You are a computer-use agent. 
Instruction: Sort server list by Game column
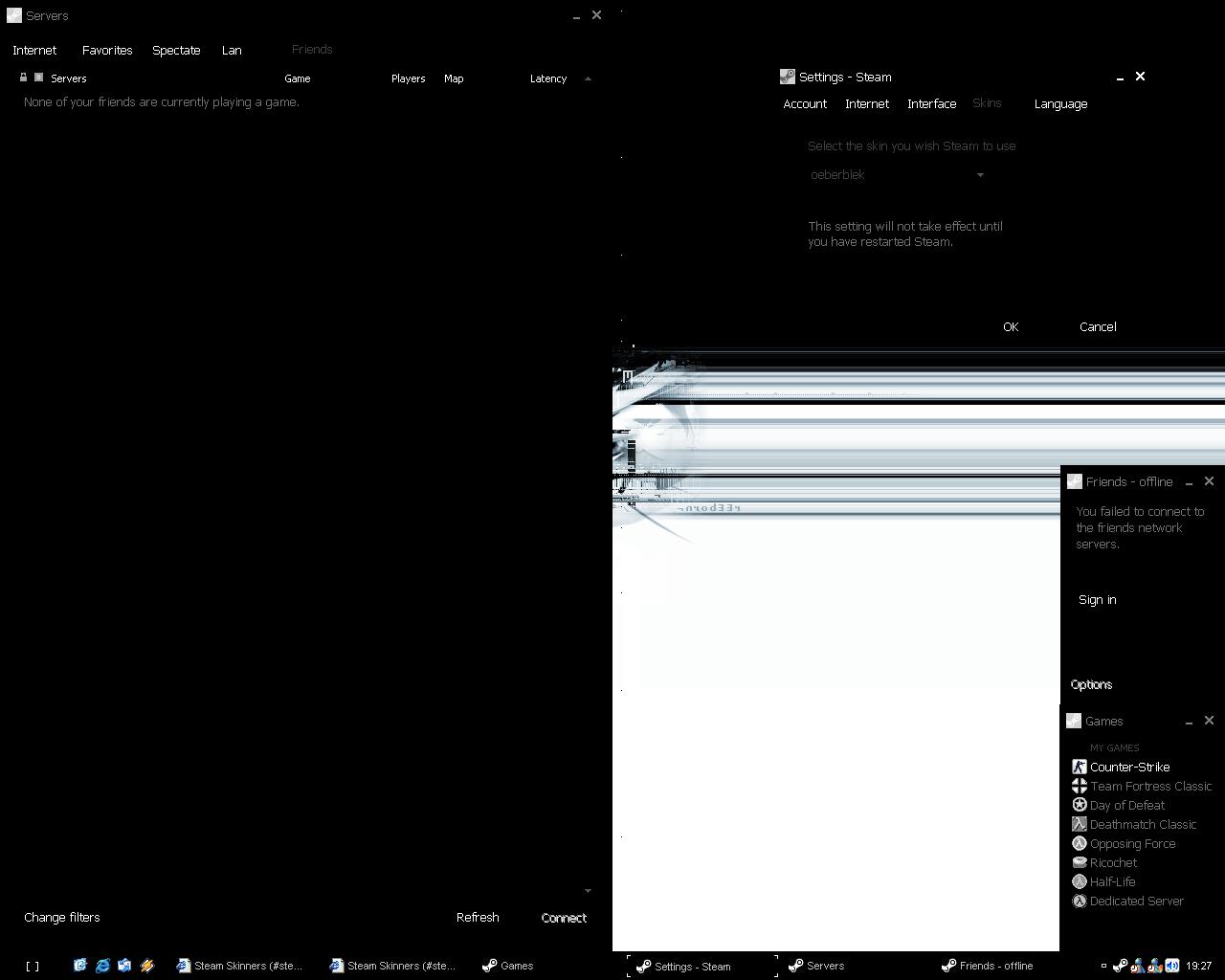pyautogui.click(x=297, y=78)
